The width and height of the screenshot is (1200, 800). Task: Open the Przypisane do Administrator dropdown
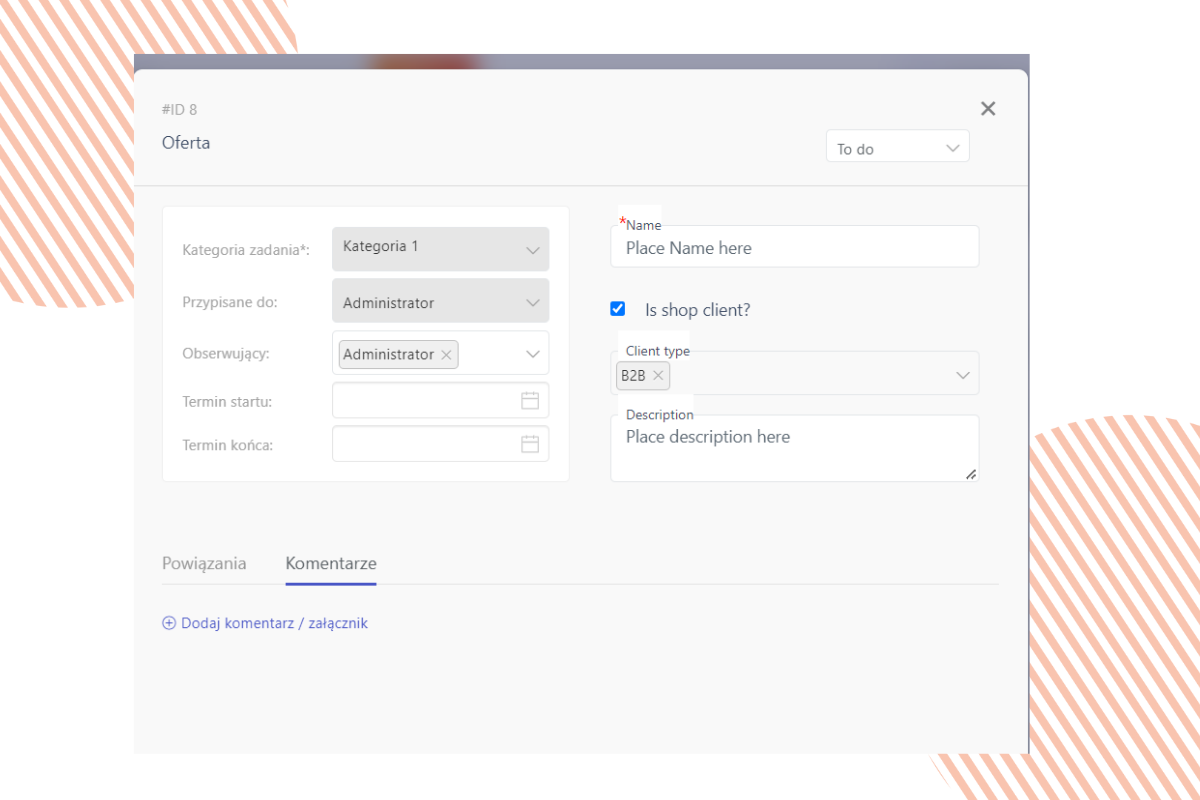coord(440,301)
